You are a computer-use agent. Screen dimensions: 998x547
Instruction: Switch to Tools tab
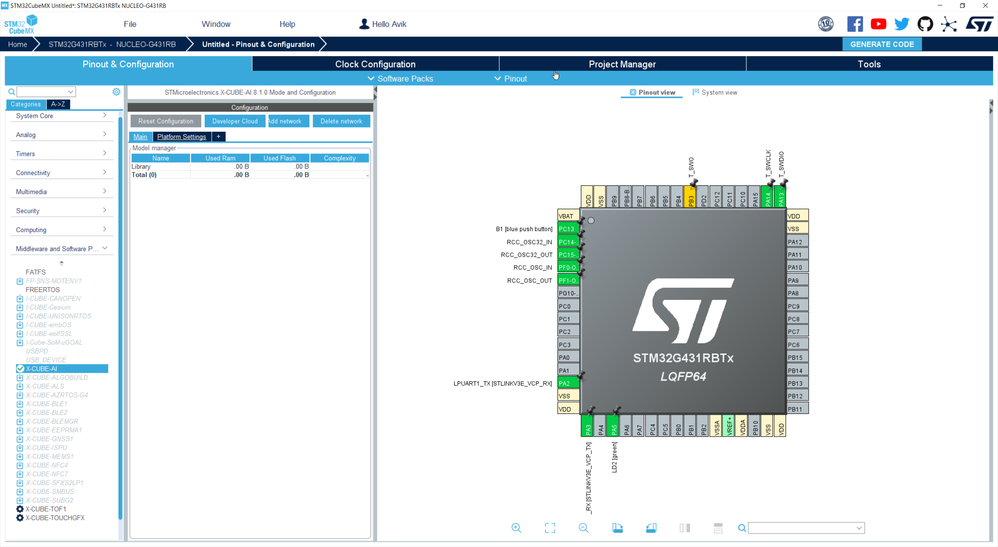[x=869, y=64]
